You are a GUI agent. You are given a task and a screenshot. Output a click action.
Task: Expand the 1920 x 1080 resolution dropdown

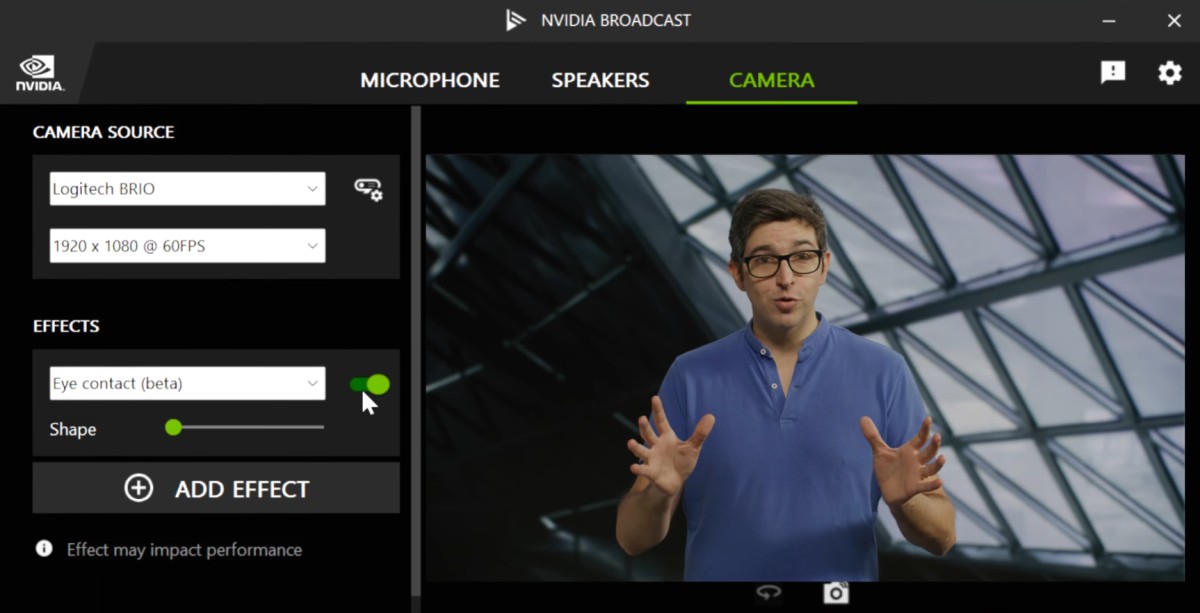point(186,245)
